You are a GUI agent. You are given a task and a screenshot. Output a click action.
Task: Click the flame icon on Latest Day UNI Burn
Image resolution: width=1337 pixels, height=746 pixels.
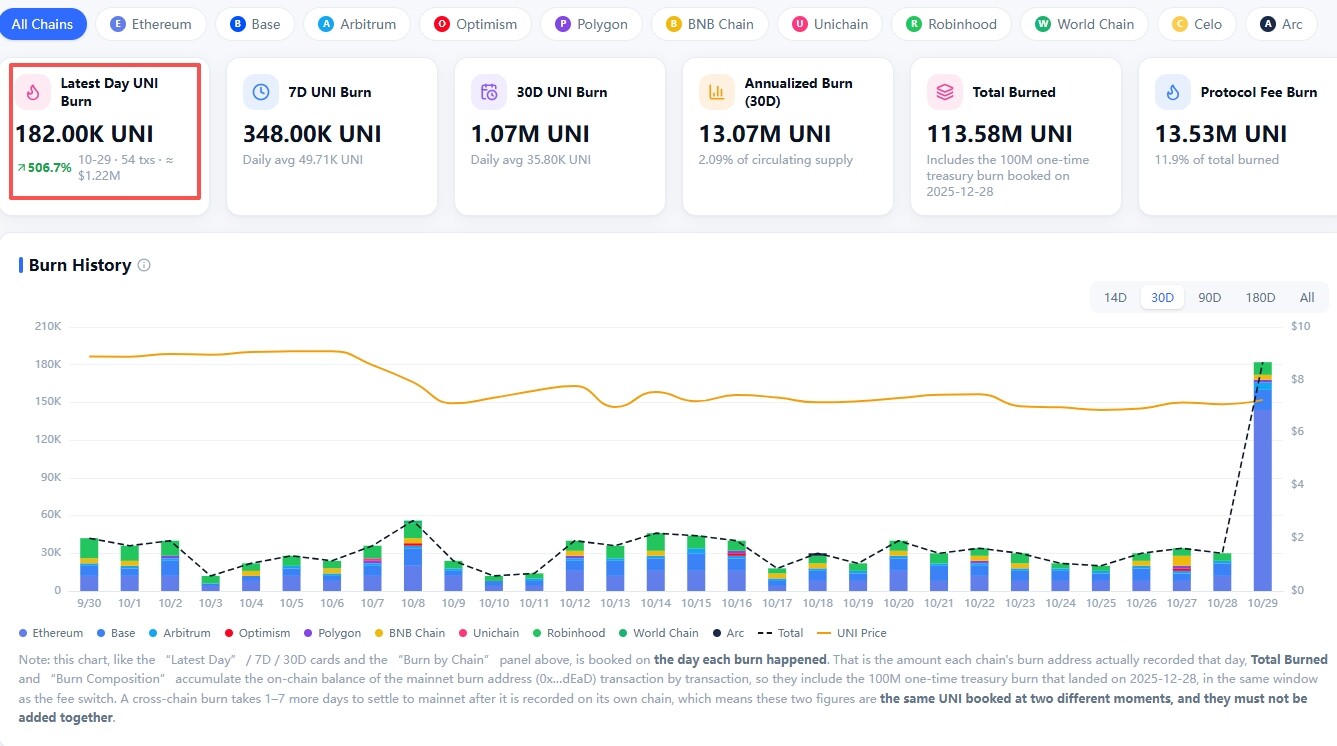tap(33, 92)
